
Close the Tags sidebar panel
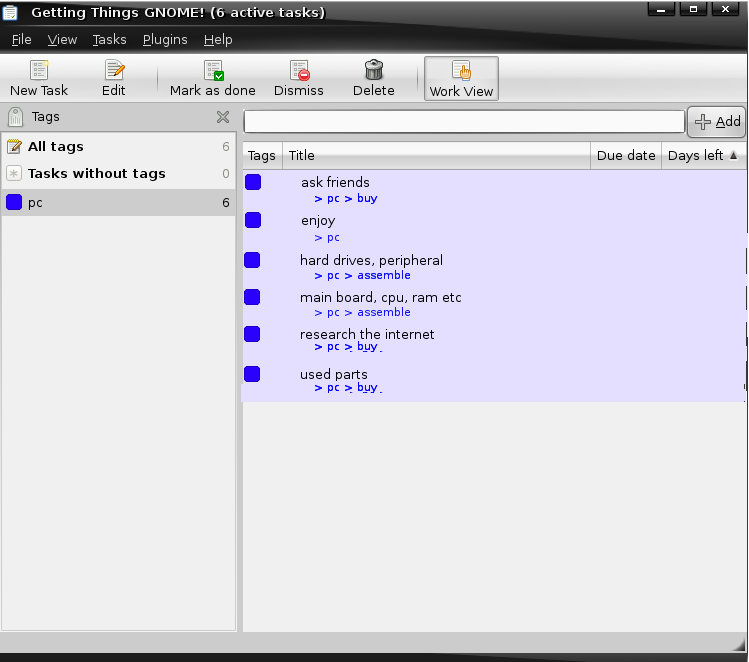click(x=223, y=117)
